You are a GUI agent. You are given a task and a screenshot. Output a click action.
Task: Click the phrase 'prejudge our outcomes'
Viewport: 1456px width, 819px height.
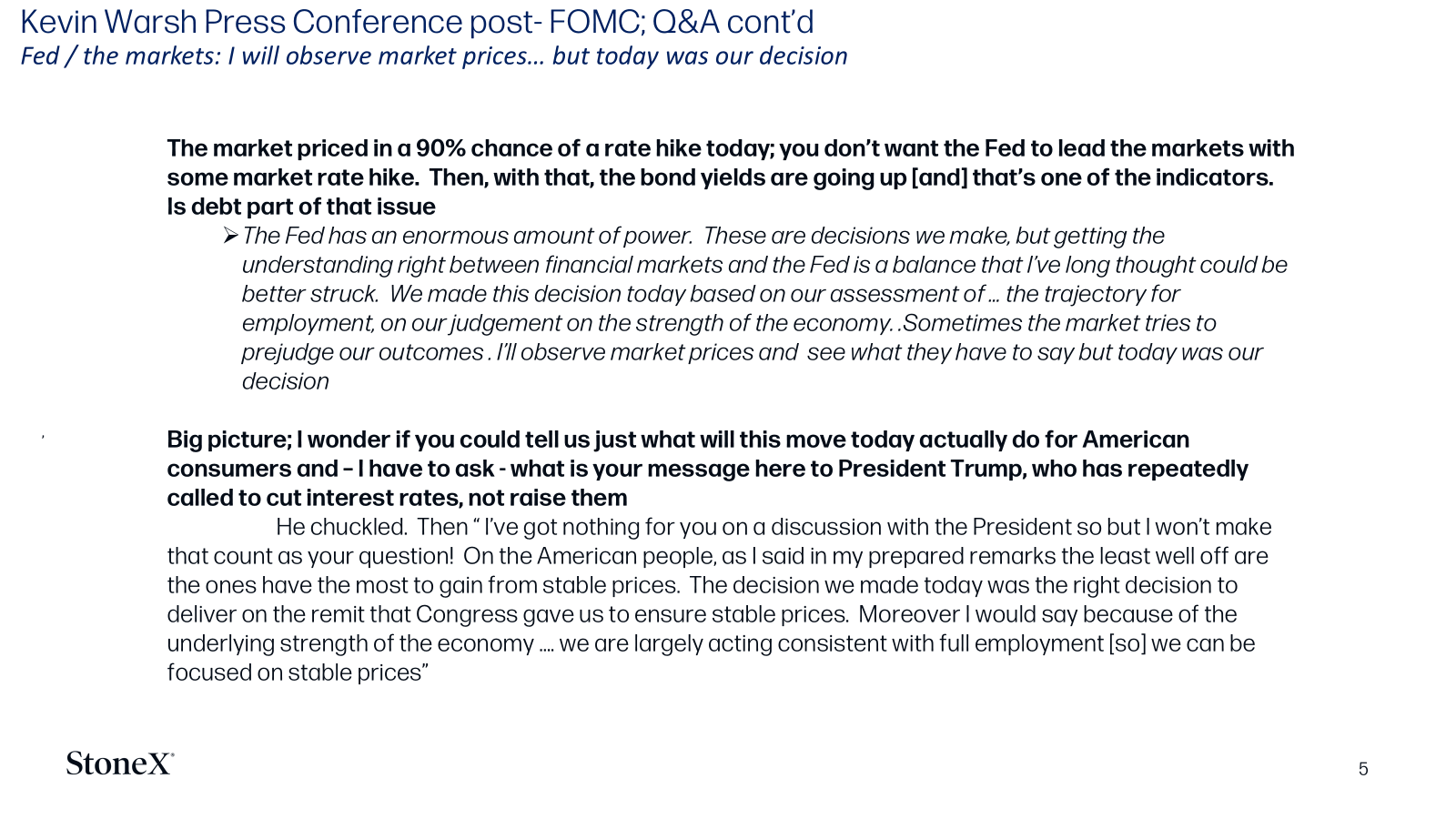coord(363,352)
